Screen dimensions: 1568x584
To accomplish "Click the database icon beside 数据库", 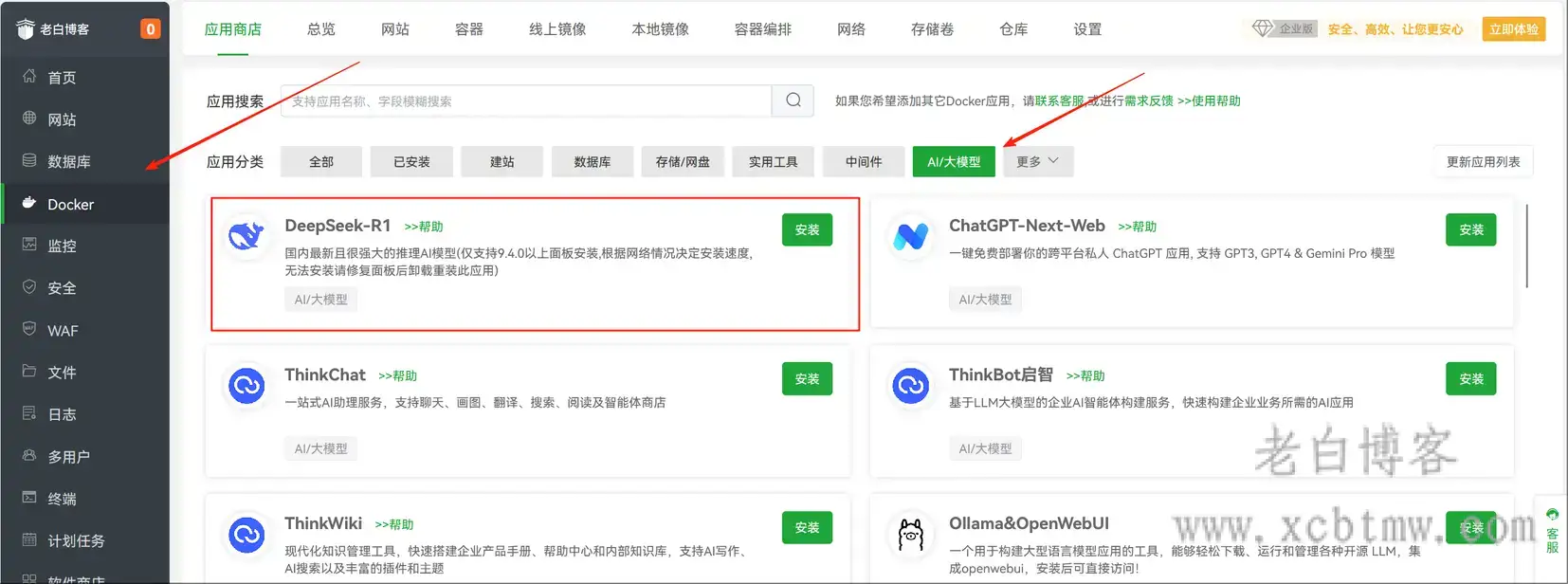I will click(29, 161).
